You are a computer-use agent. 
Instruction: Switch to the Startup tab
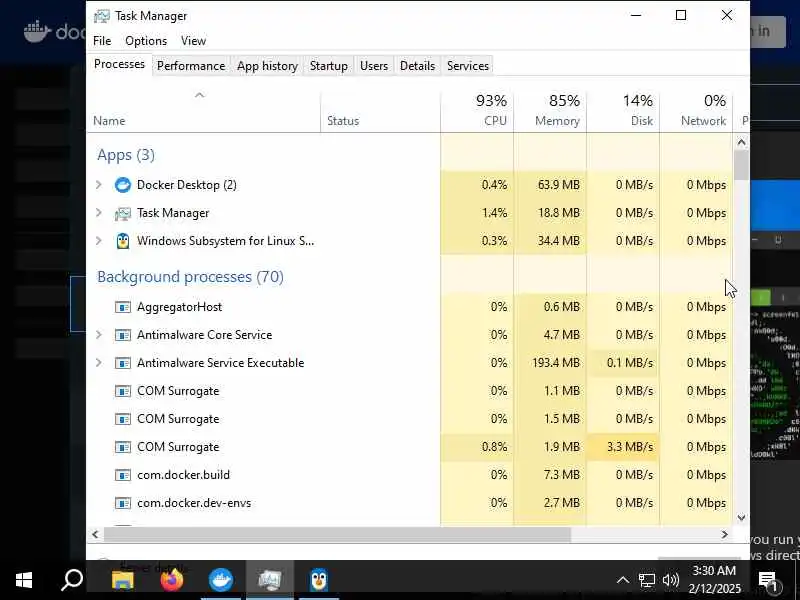point(329,66)
